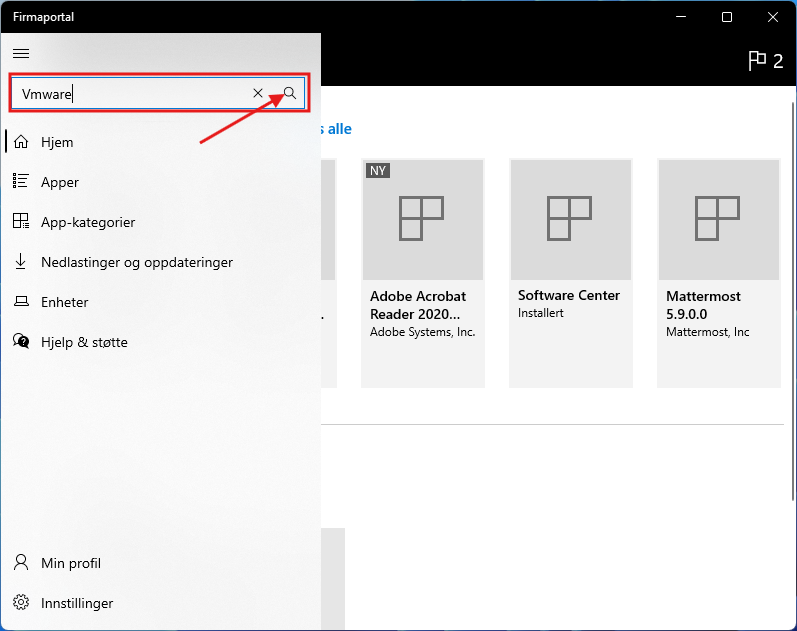Clear the Vmware search text

tap(258, 93)
